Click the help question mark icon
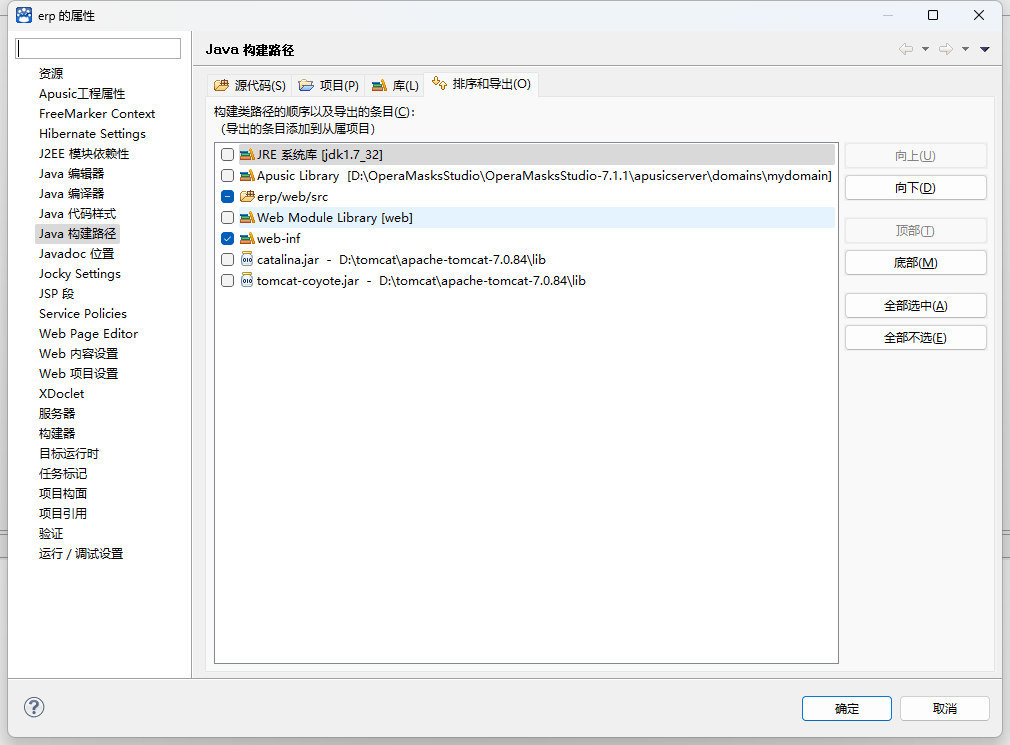This screenshot has height=745, width=1010. click(x=34, y=707)
